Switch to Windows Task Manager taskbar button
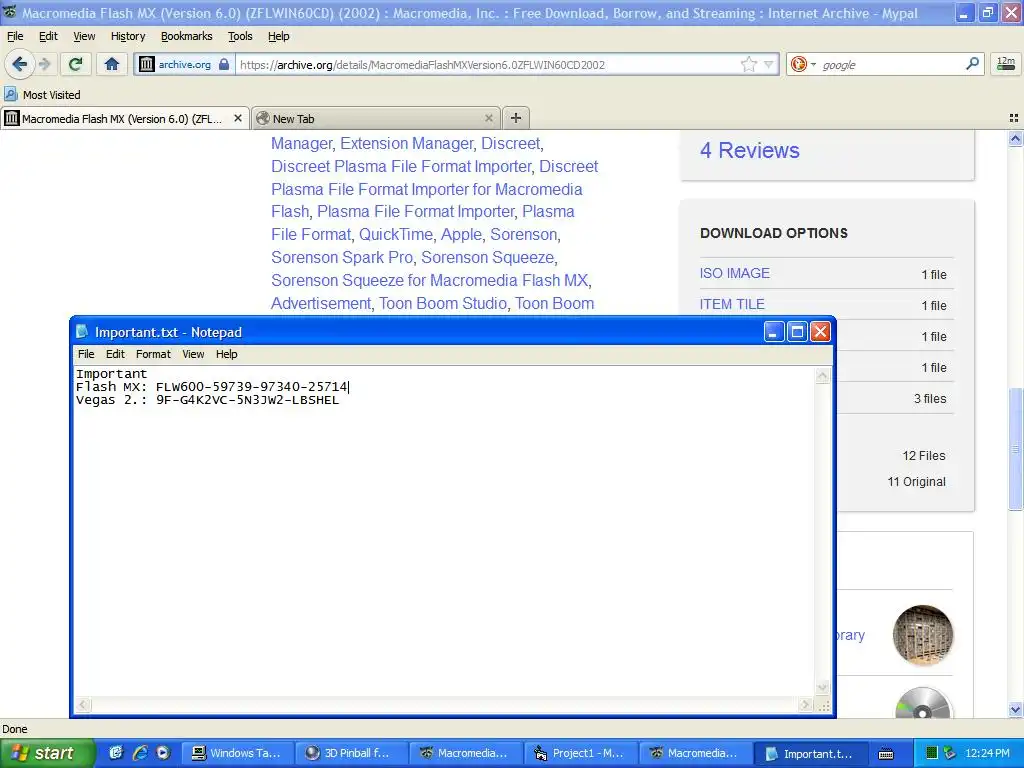The height and width of the screenshot is (768, 1024). [x=237, y=753]
